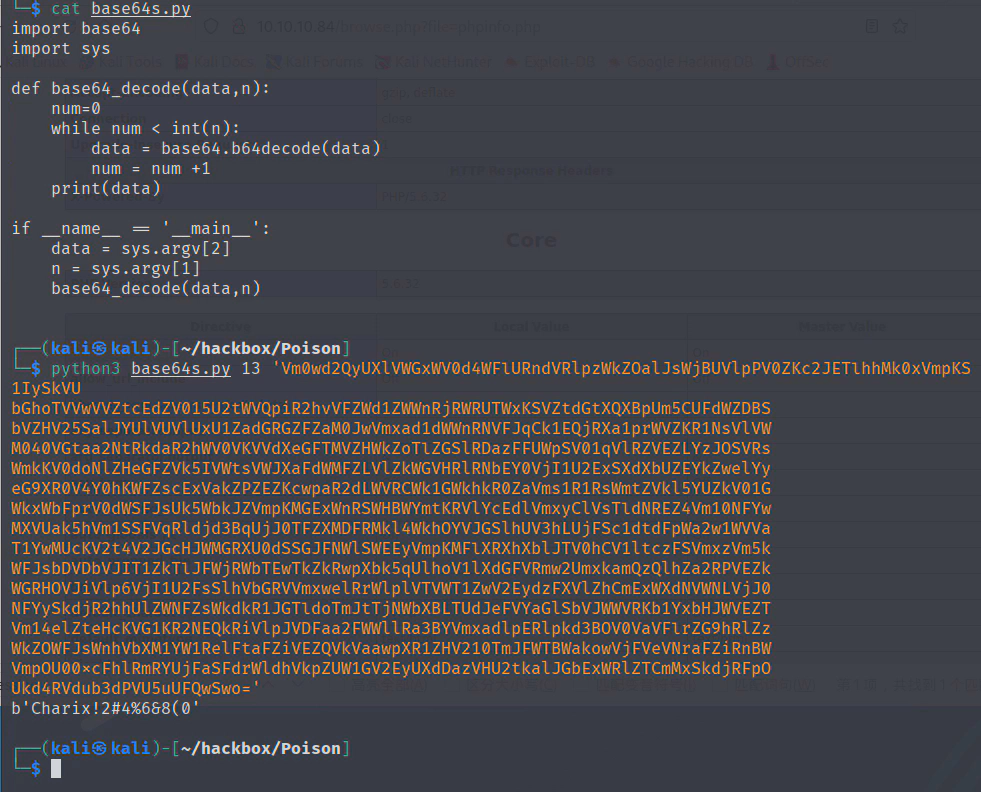Click the decoded output b'Charix!2#4%6&8(0'
The image size is (981, 792).
(x=106, y=708)
